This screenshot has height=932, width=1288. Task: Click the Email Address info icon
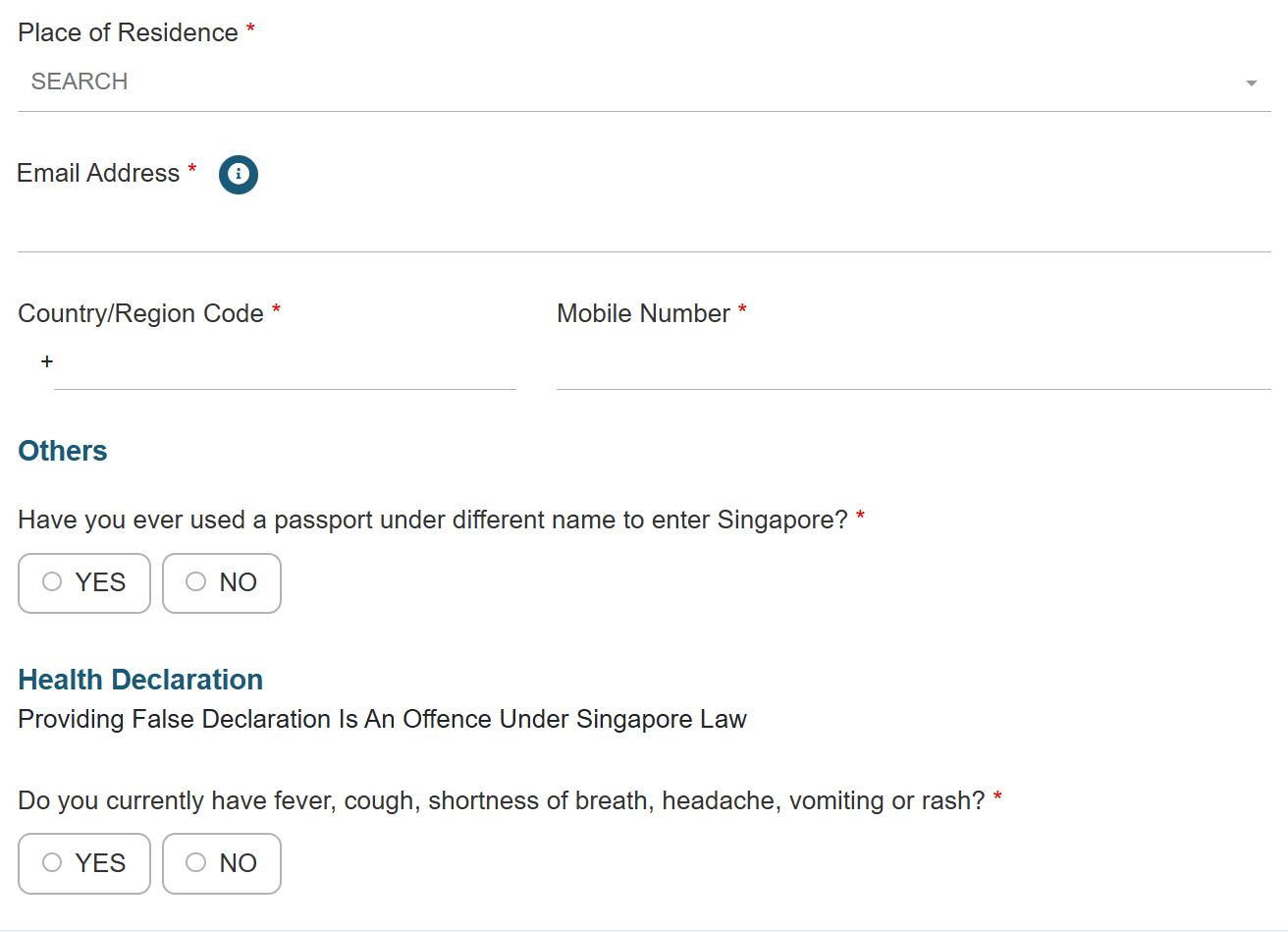tap(239, 175)
